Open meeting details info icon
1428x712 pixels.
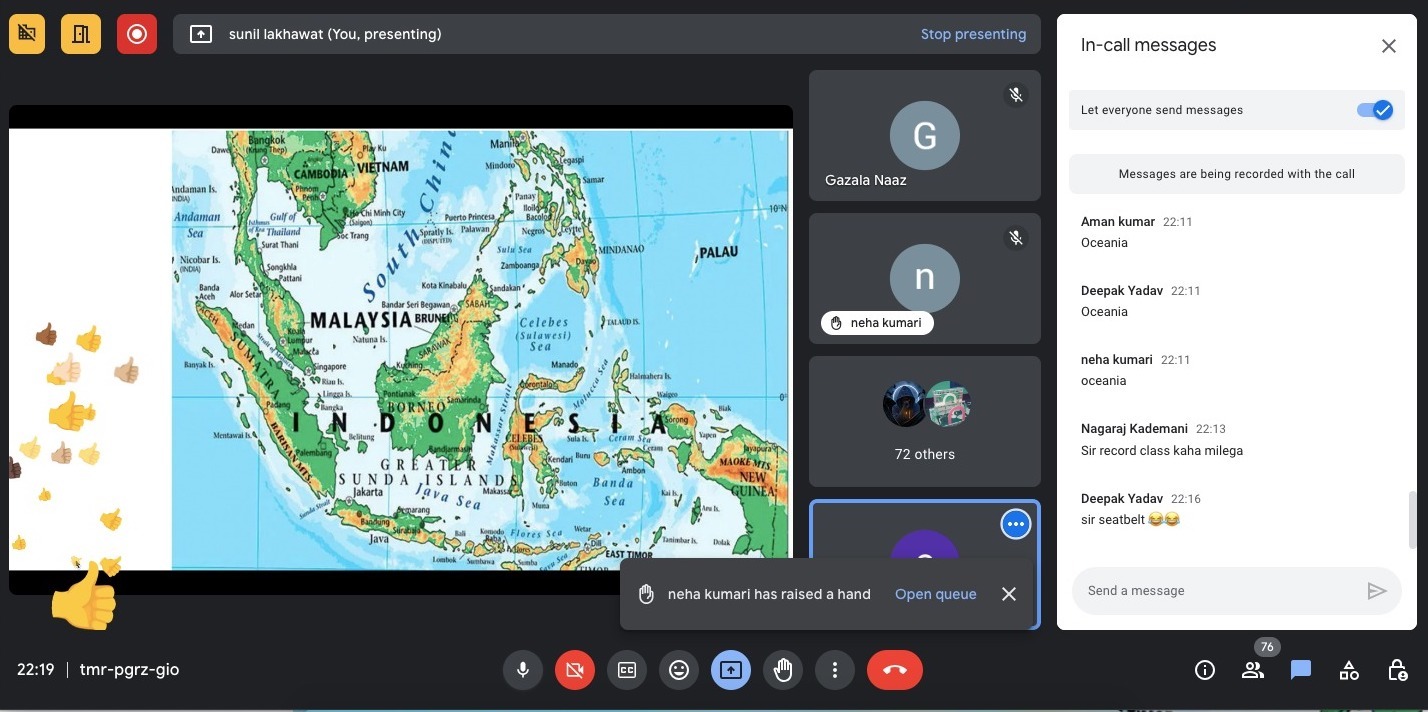pos(1205,670)
